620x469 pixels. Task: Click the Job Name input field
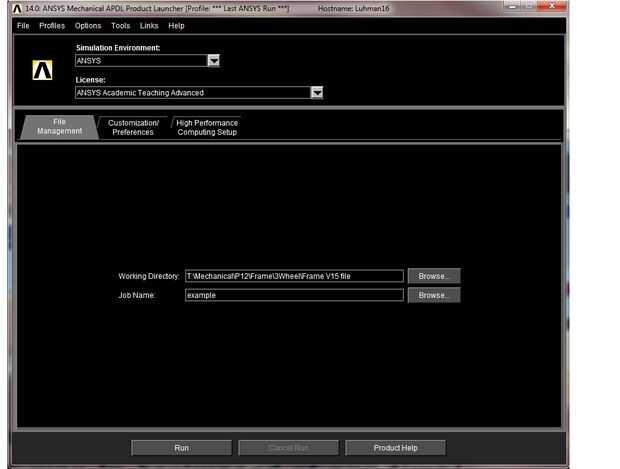tap(294, 295)
